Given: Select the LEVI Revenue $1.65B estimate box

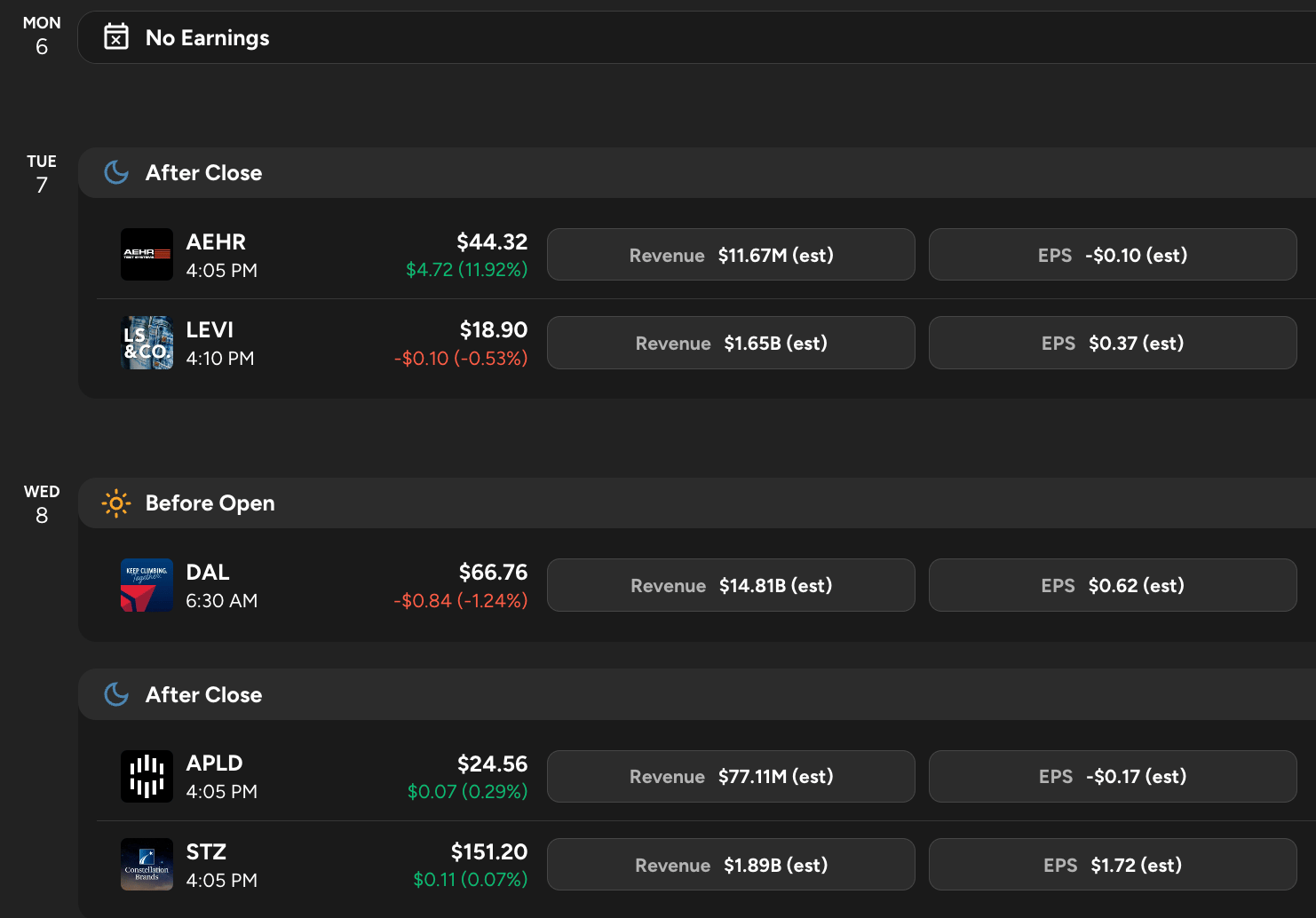Looking at the screenshot, I should click(731, 343).
